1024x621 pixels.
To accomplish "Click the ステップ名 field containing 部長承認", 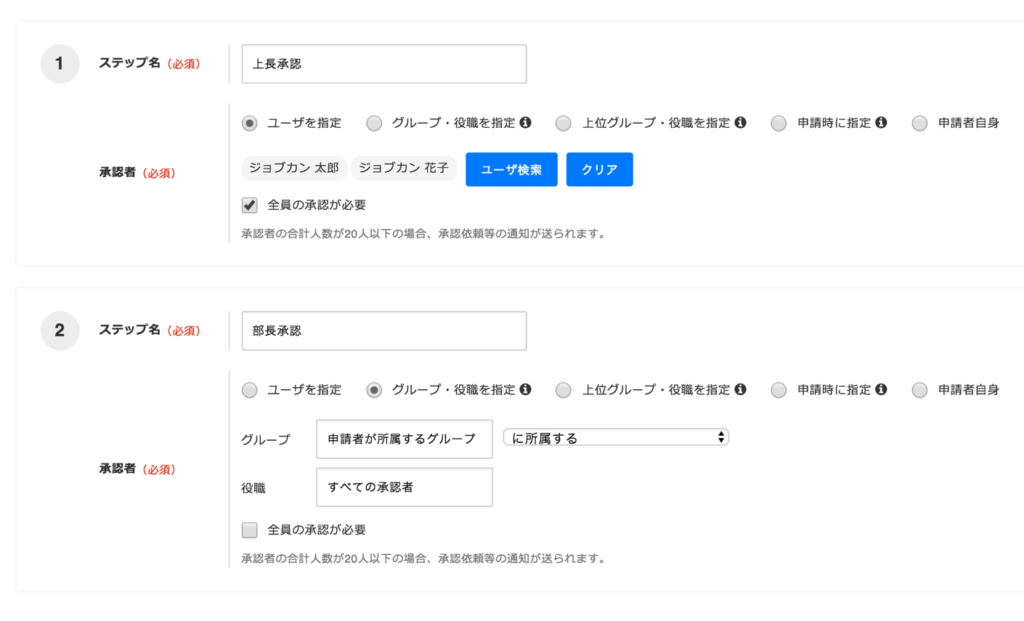I will point(383,330).
